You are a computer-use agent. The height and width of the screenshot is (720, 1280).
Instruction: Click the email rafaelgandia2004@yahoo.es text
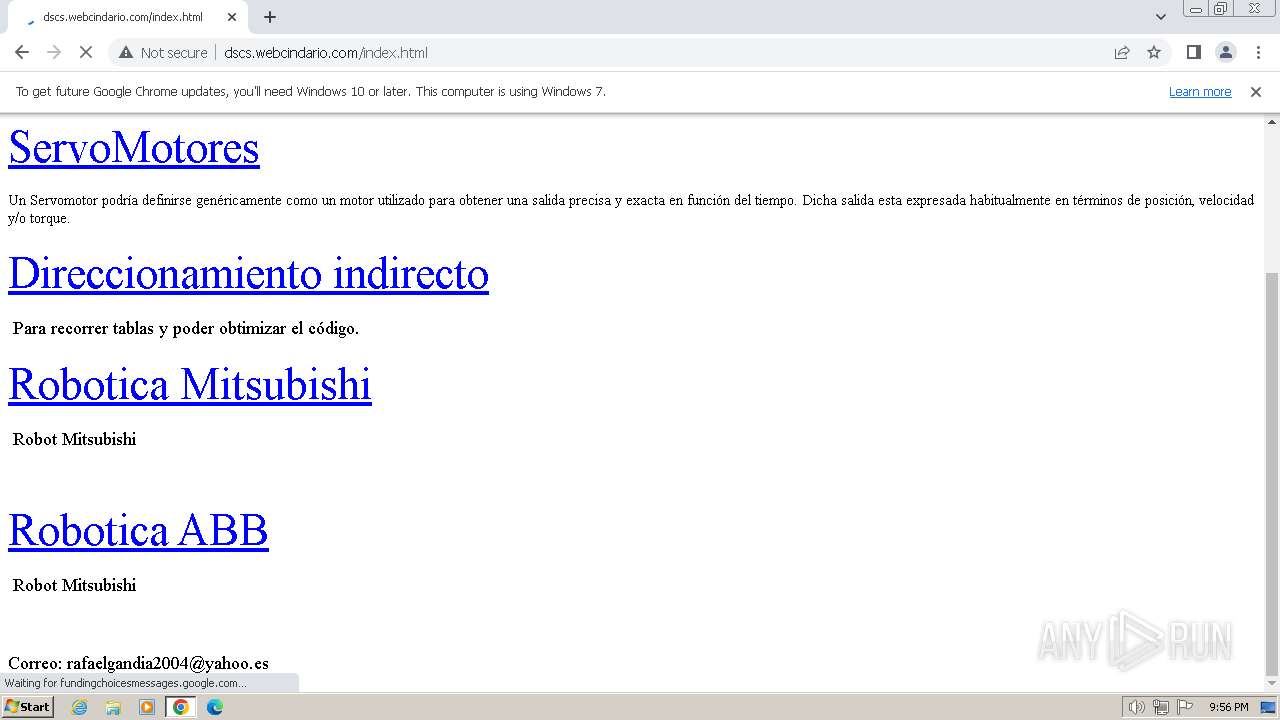(167, 663)
